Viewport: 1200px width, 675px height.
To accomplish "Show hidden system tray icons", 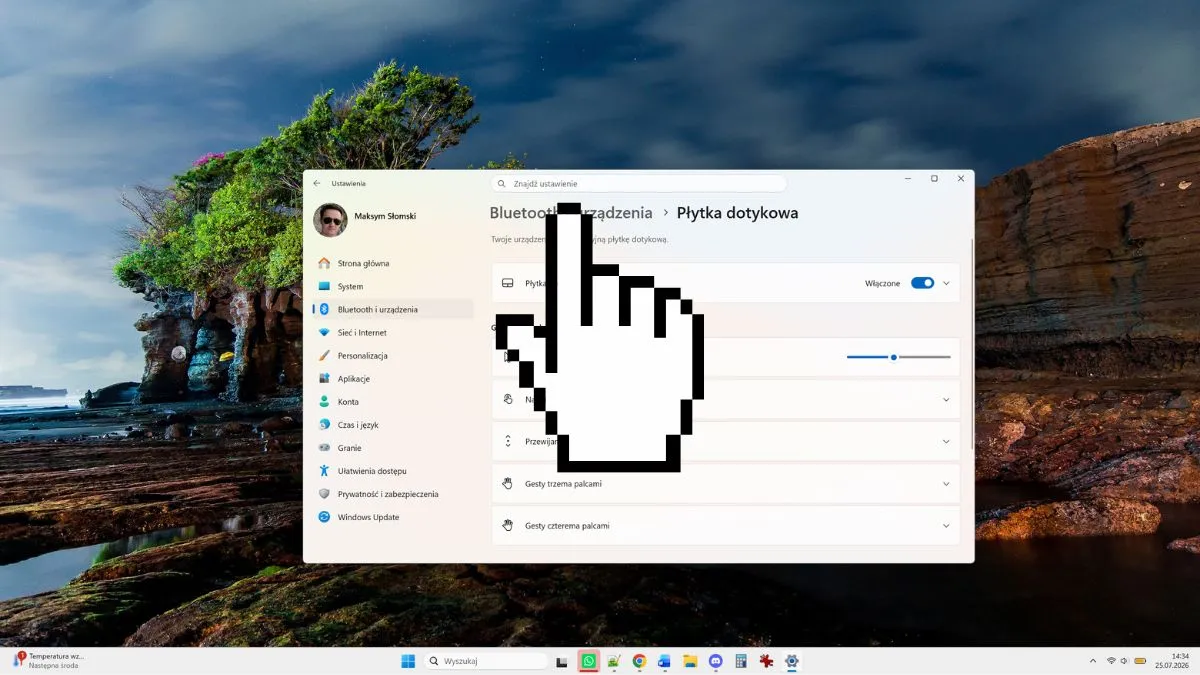I will point(1092,661).
